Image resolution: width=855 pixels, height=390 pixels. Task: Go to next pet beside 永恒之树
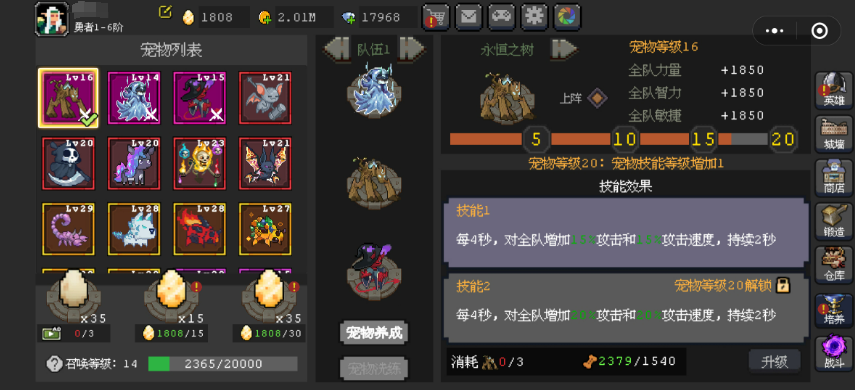pyautogui.click(x=564, y=49)
